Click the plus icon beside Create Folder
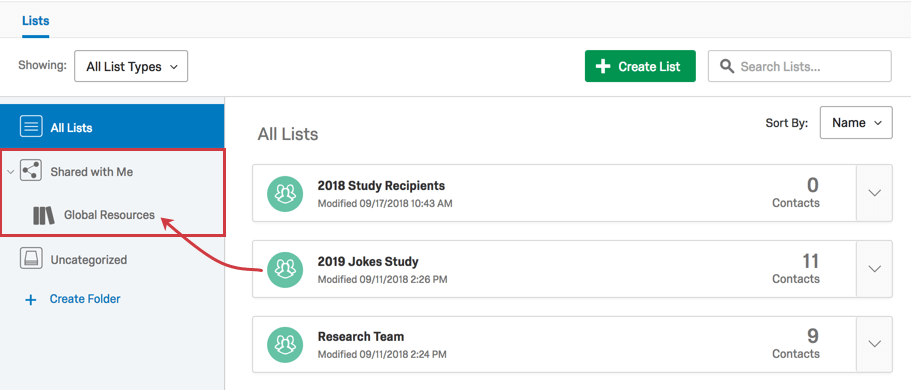 tap(30, 300)
